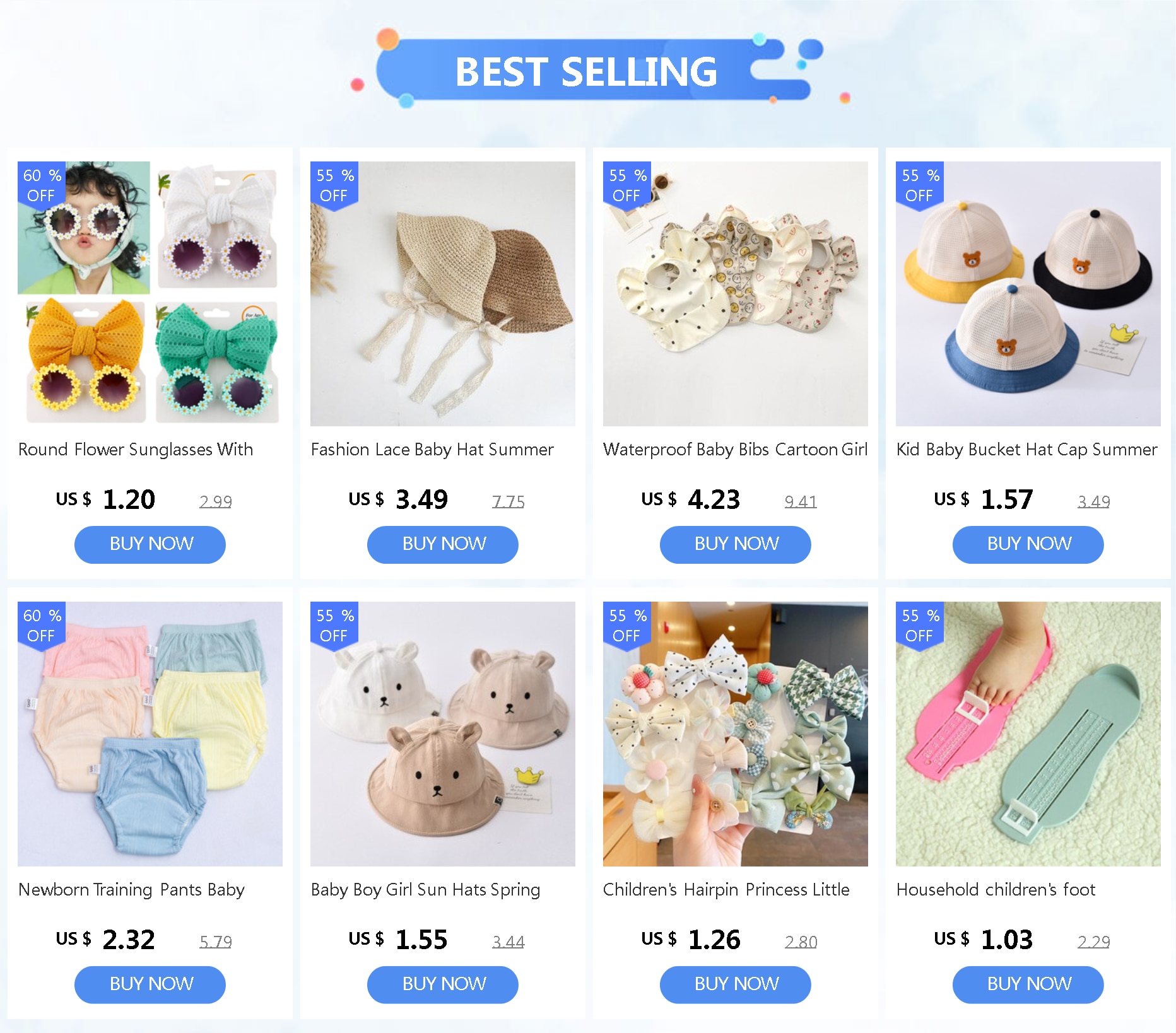Open the Waterproof Baby Bibs Cartoon Girl title
Image resolution: width=1176 pixels, height=1033 pixels.
[x=736, y=450]
